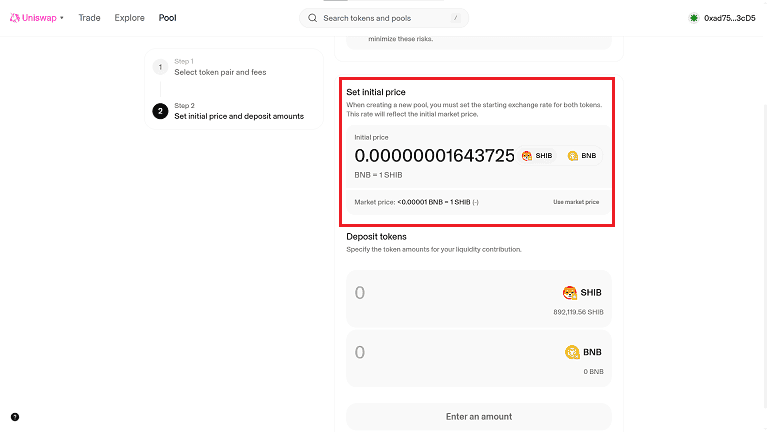Open the help question mark icon
This screenshot has height=432, width=768.
pos(15,417)
